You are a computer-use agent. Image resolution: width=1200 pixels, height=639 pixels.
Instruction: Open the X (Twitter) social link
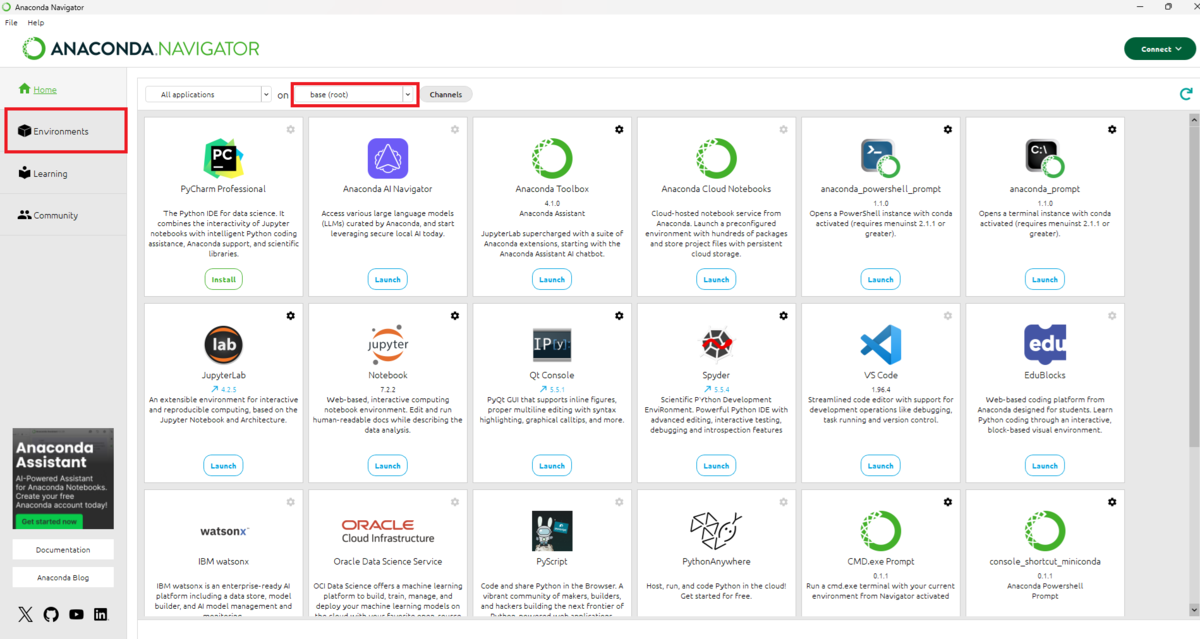click(26, 614)
